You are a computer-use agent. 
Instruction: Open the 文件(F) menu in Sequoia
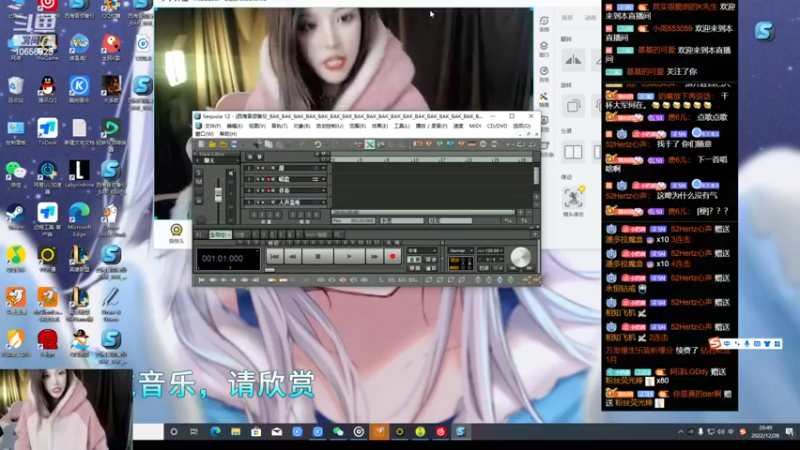(213, 126)
